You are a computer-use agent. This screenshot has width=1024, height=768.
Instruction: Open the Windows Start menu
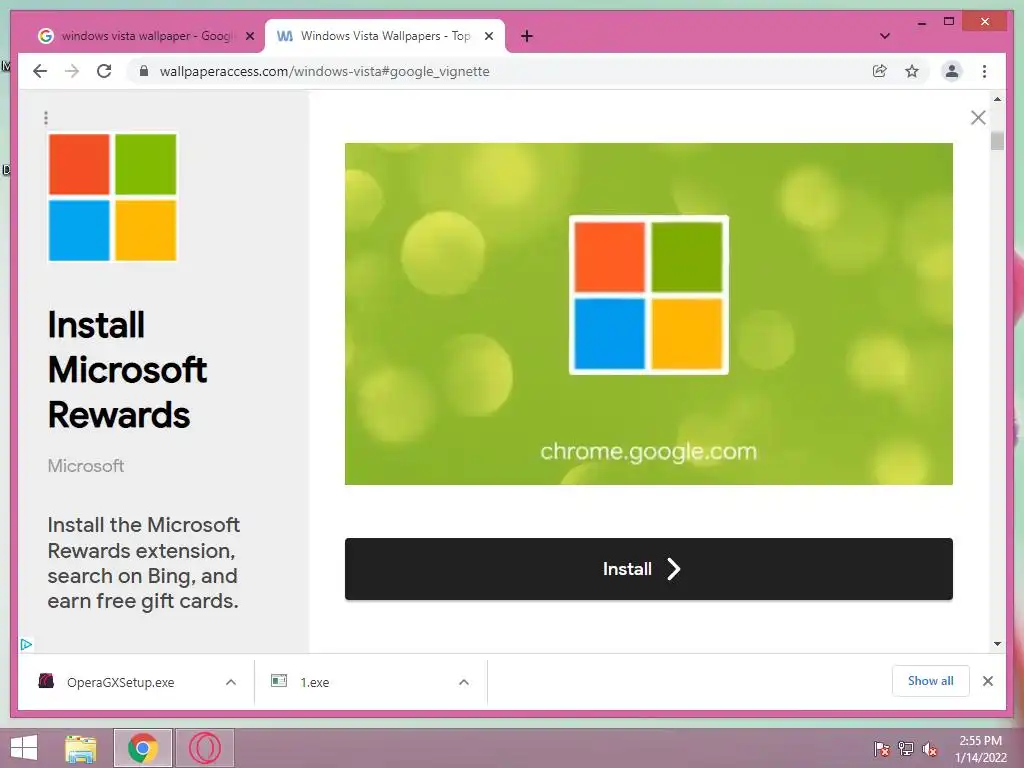click(24, 748)
